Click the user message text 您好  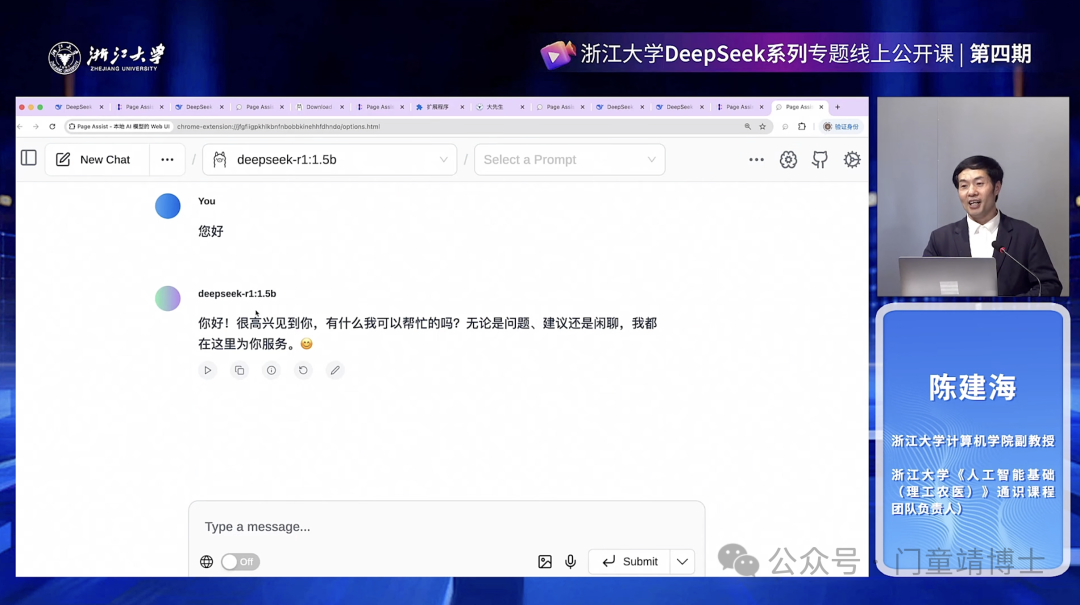[211, 231]
